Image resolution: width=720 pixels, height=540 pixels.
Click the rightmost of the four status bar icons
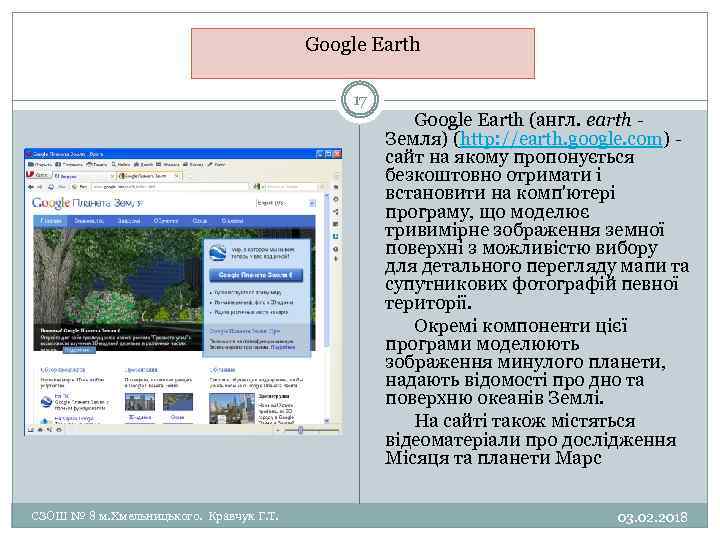[x=59, y=430]
